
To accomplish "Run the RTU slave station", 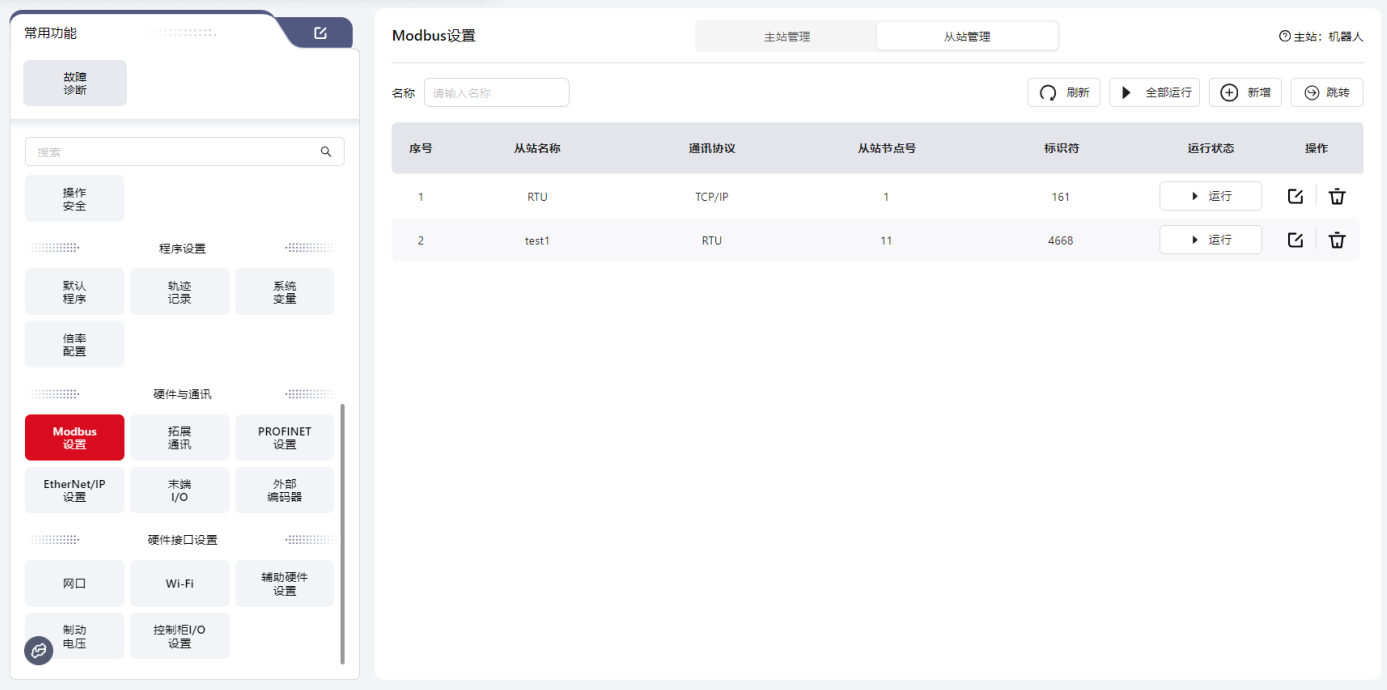I will tap(1210, 196).
